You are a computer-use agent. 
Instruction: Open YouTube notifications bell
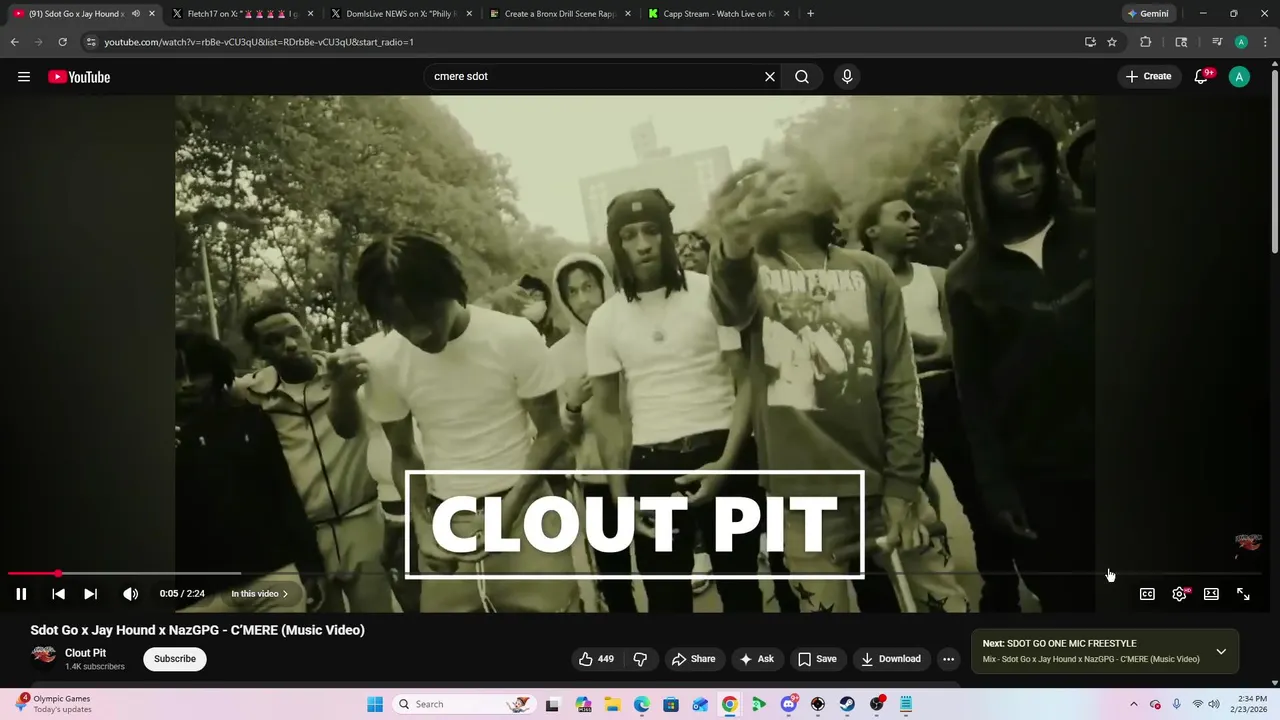pyautogui.click(x=1202, y=77)
